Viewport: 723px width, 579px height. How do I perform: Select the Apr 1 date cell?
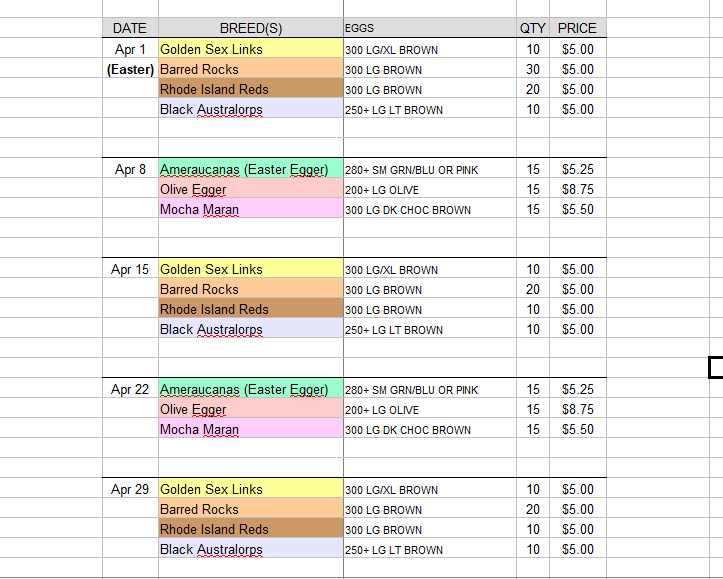pyautogui.click(x=130, y=49)
